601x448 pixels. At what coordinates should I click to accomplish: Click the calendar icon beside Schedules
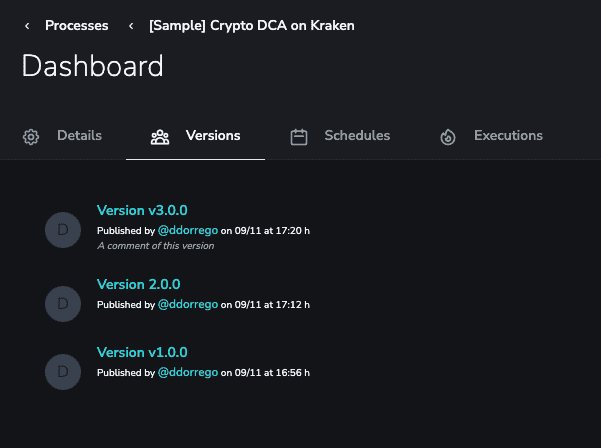299,137
